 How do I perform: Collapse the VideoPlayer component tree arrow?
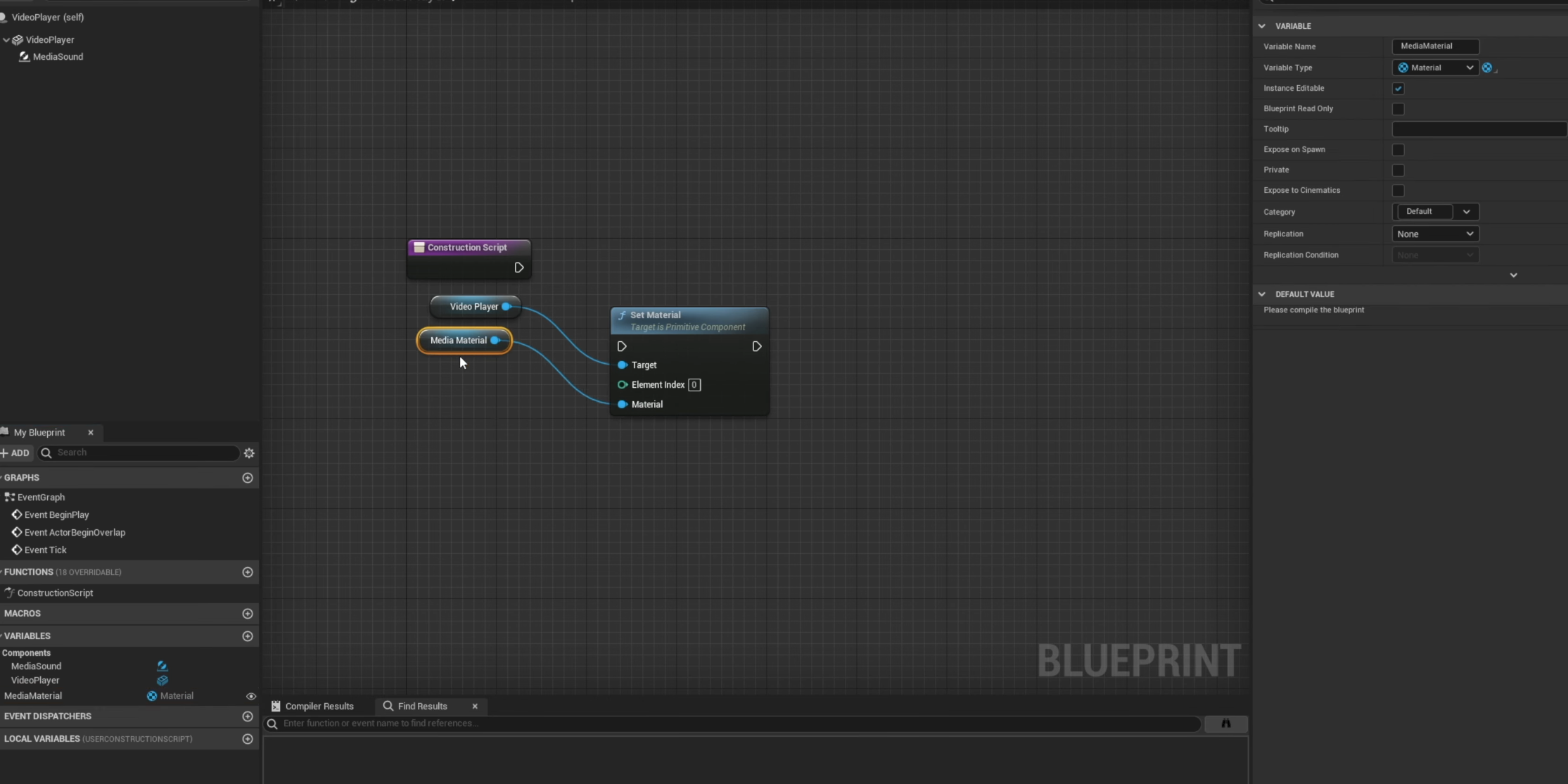[x=6, y=40]
